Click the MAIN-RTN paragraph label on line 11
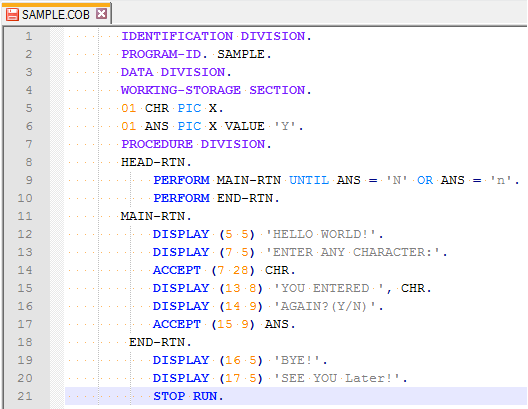The width and height of the screenshot is (528, 409). [153, 216]
